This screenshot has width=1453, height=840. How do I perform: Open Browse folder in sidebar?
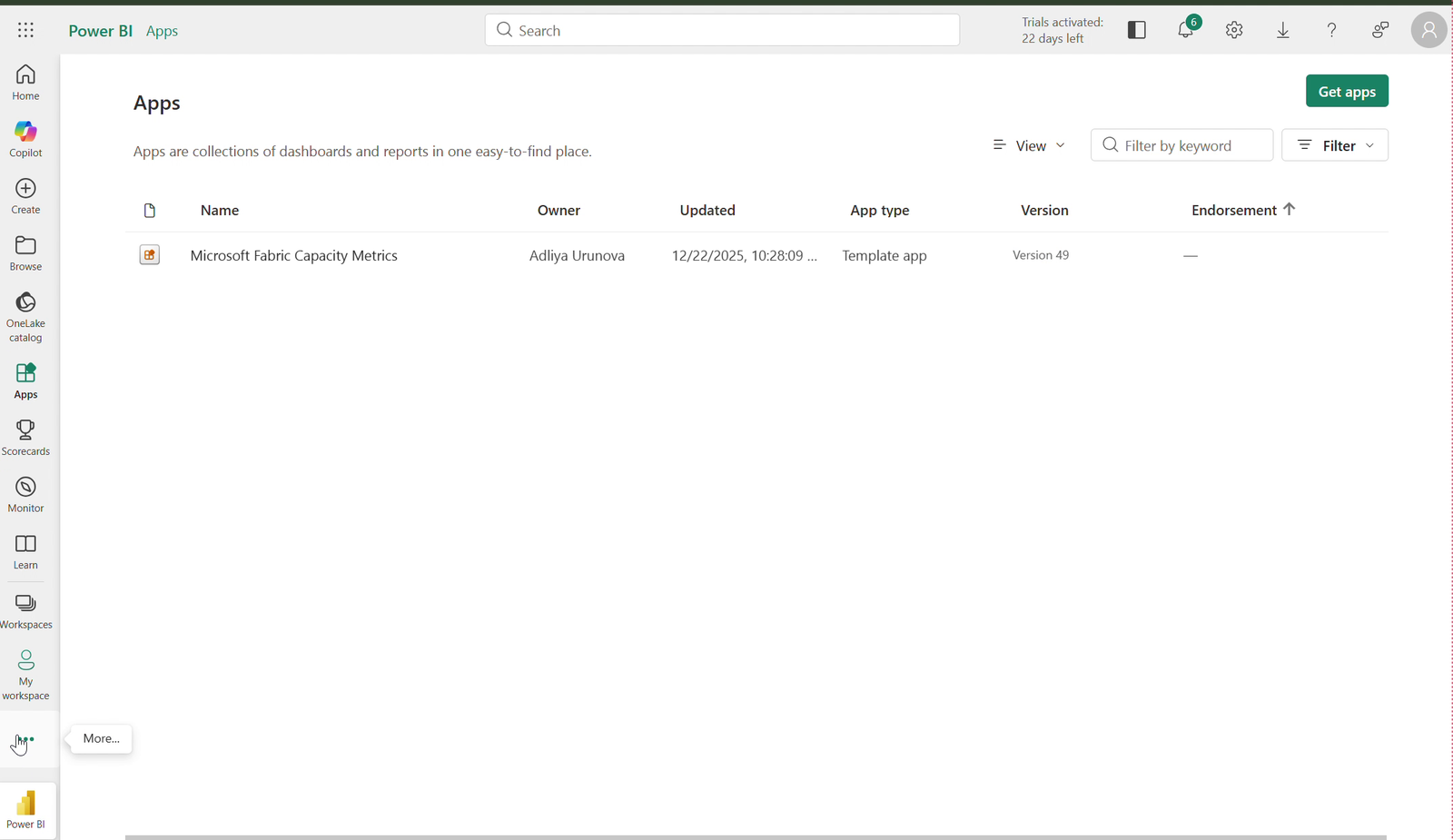[25, 253]
